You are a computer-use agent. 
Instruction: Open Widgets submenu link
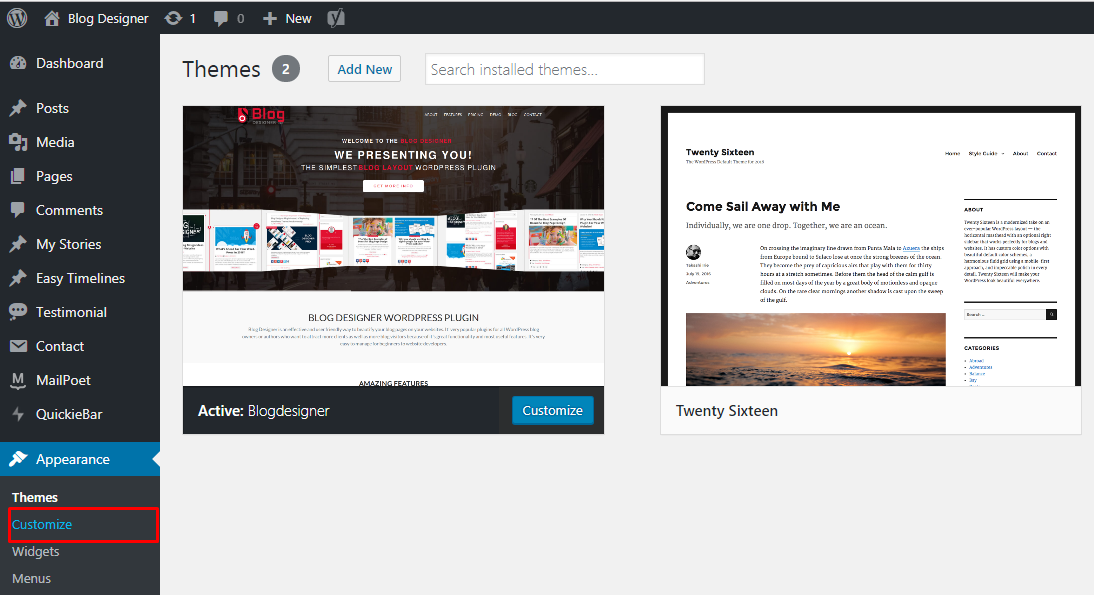pyautogui.click(x=36, y=552)
